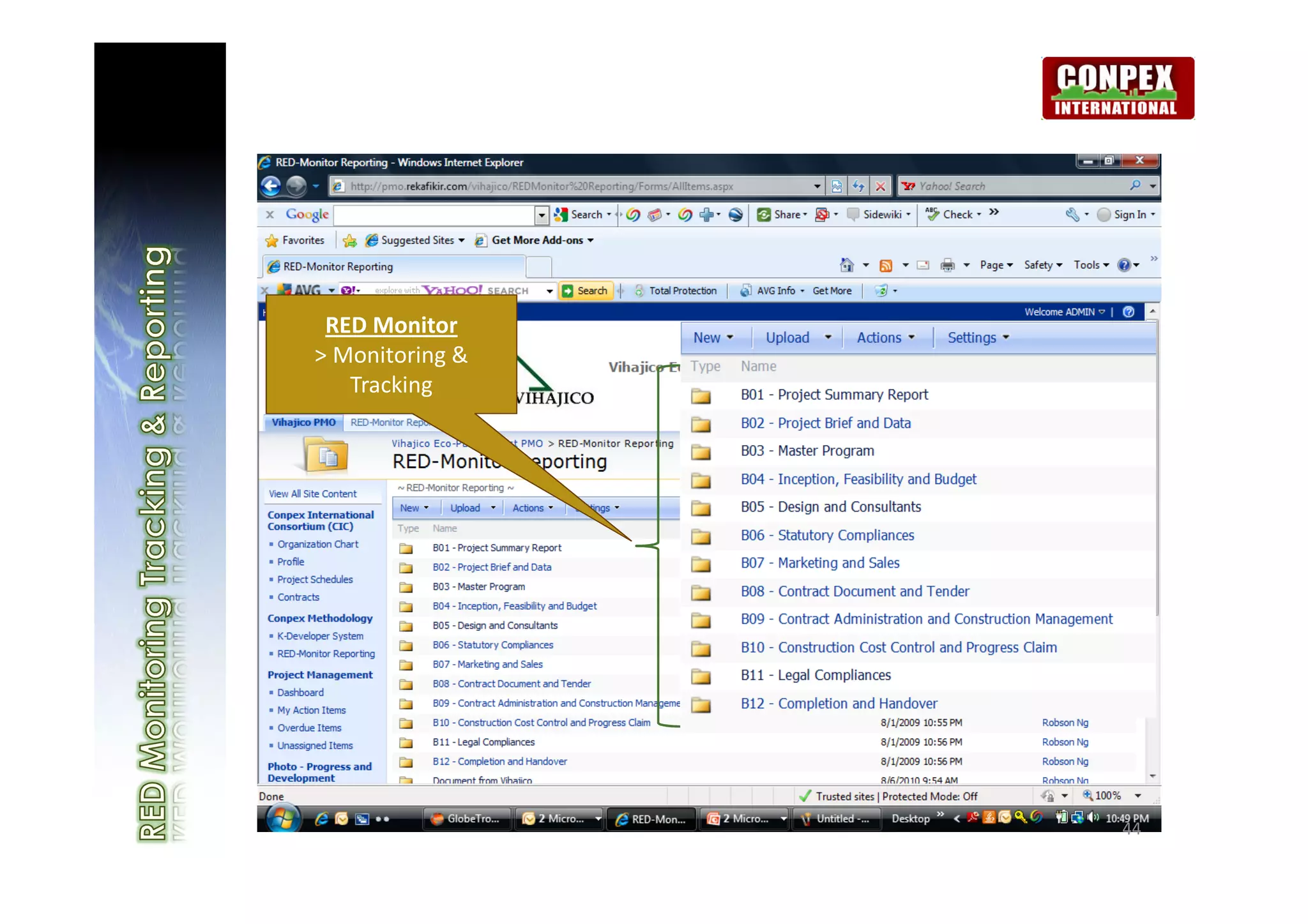Open the small New menu in list toolbar
Screen dimensions: 1308x924
[x=414, y=508]
